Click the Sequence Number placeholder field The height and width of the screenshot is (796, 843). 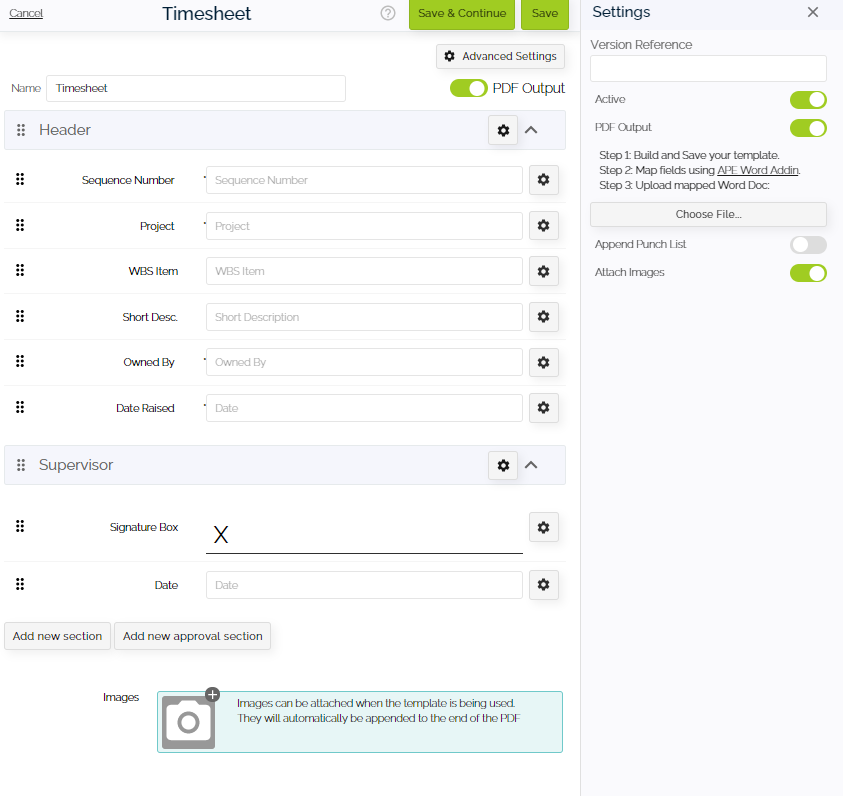364,180
